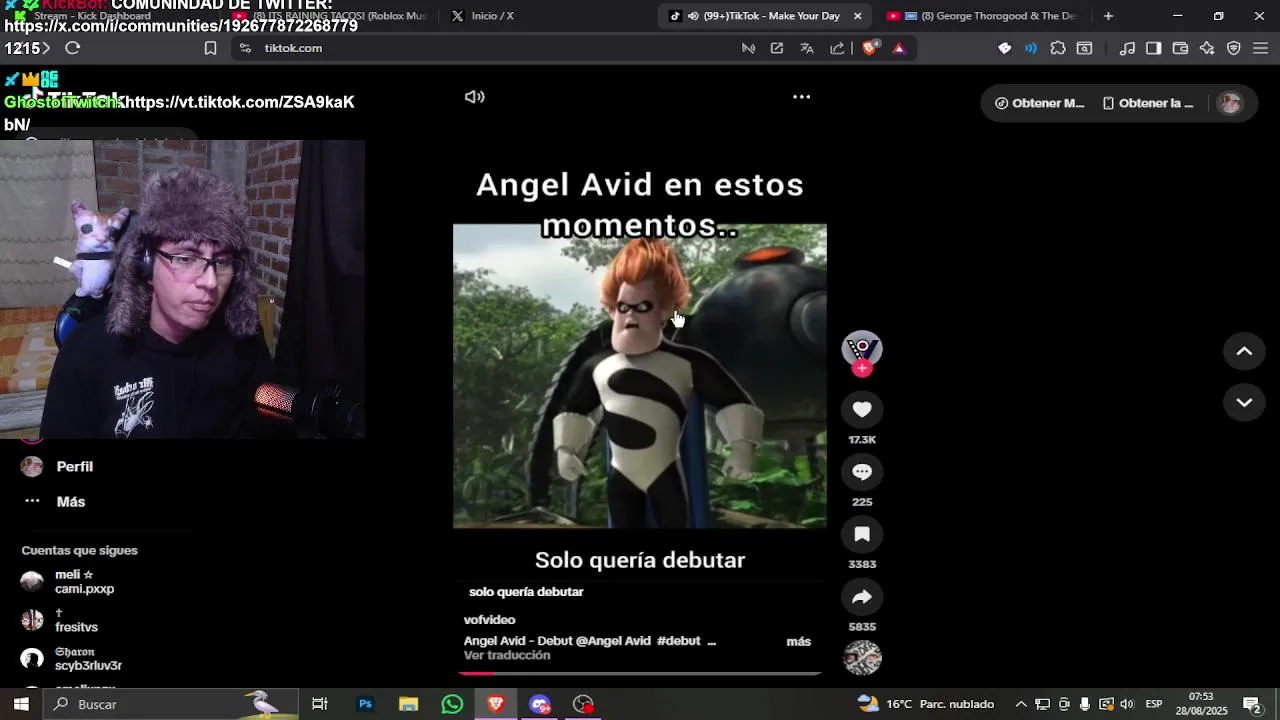Click the share page icon in address bar

click(837, 48)
